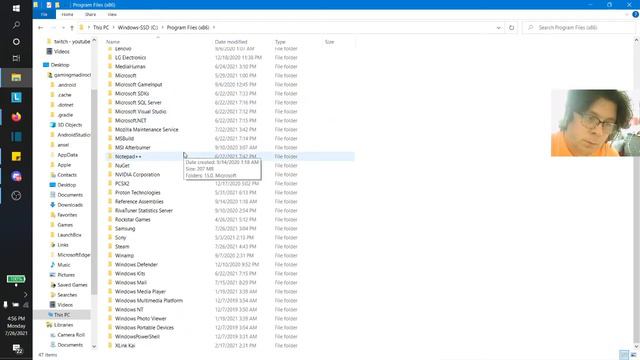Open the Home ribbon tab
Viewport: 640px width, 360px height.
click(67, 14)
